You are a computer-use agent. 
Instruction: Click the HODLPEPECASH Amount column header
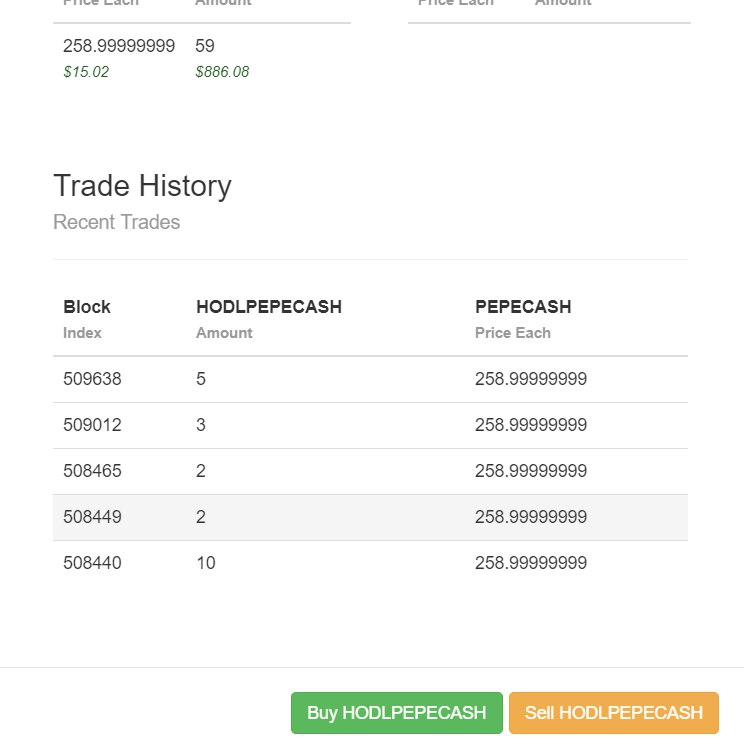pos(269,319)
